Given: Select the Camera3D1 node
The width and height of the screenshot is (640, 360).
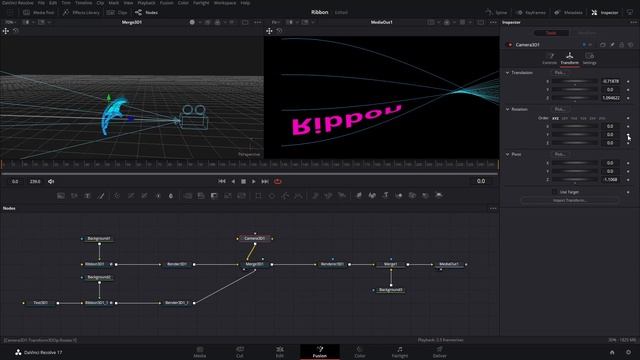Looking at the screenshot, I should pos(255,238).
